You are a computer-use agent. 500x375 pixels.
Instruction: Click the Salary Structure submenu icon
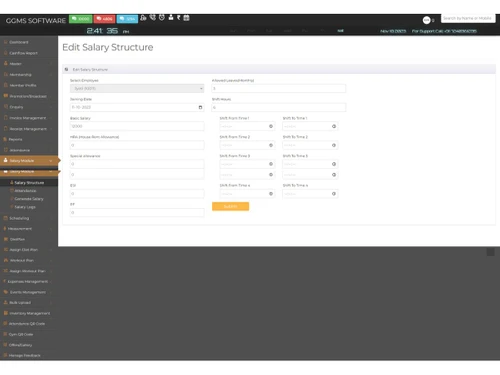pyautogui.click(x=12, y=183)
